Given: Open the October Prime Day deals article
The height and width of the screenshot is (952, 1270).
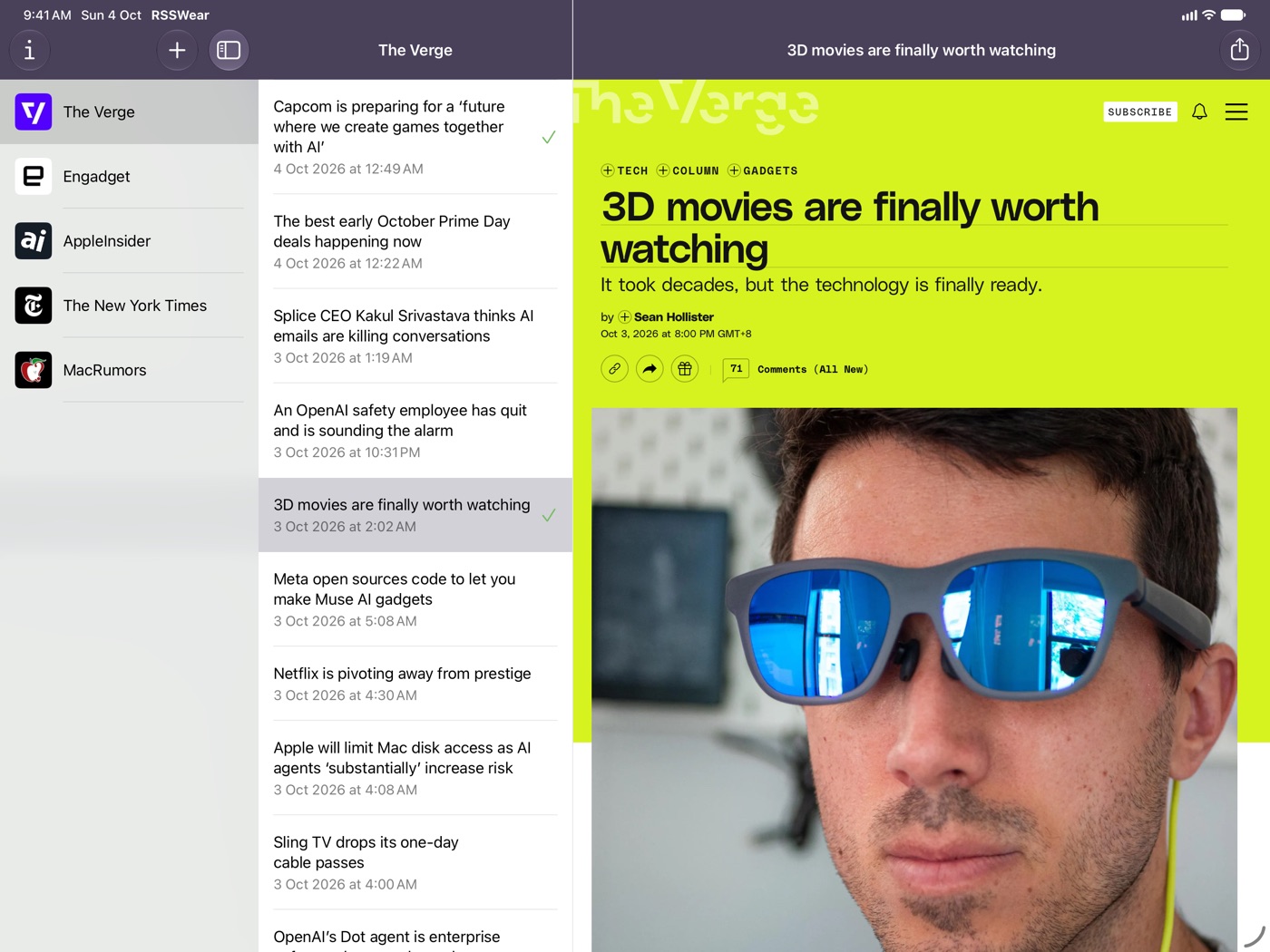Looking at the screenshot, I should pos(415,241).
